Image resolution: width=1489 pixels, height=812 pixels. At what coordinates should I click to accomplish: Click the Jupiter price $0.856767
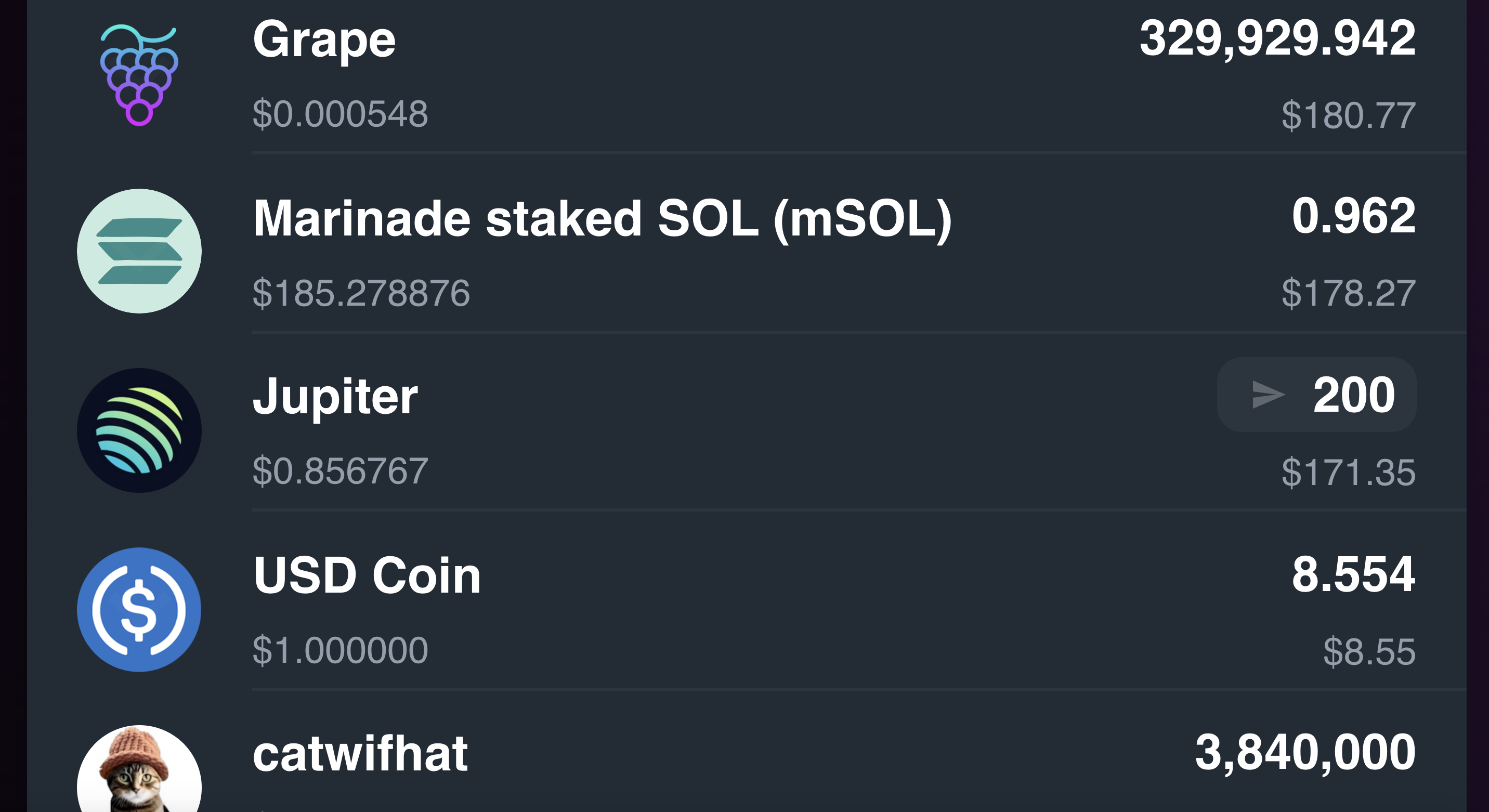(x=341, y=471)
